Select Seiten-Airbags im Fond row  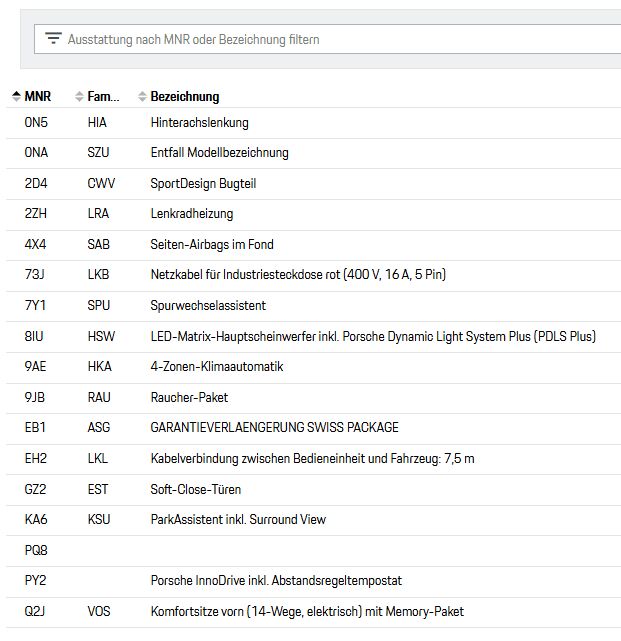211,245
